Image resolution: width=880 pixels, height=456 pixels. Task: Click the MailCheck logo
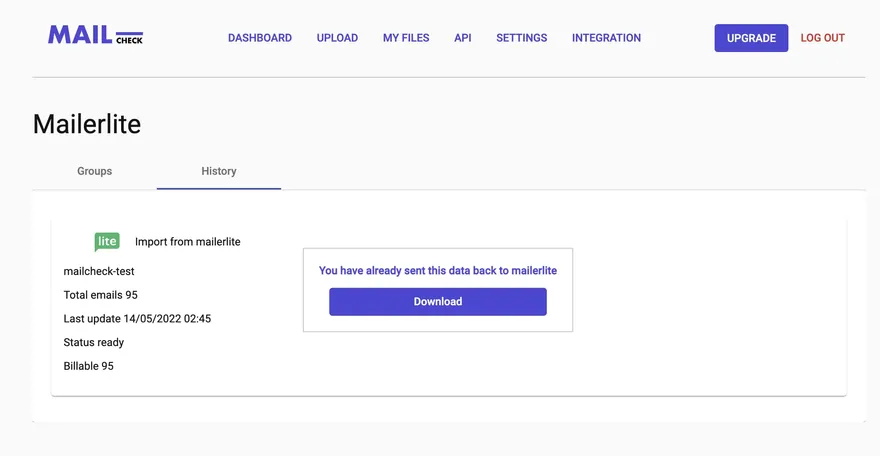(95, 35)
